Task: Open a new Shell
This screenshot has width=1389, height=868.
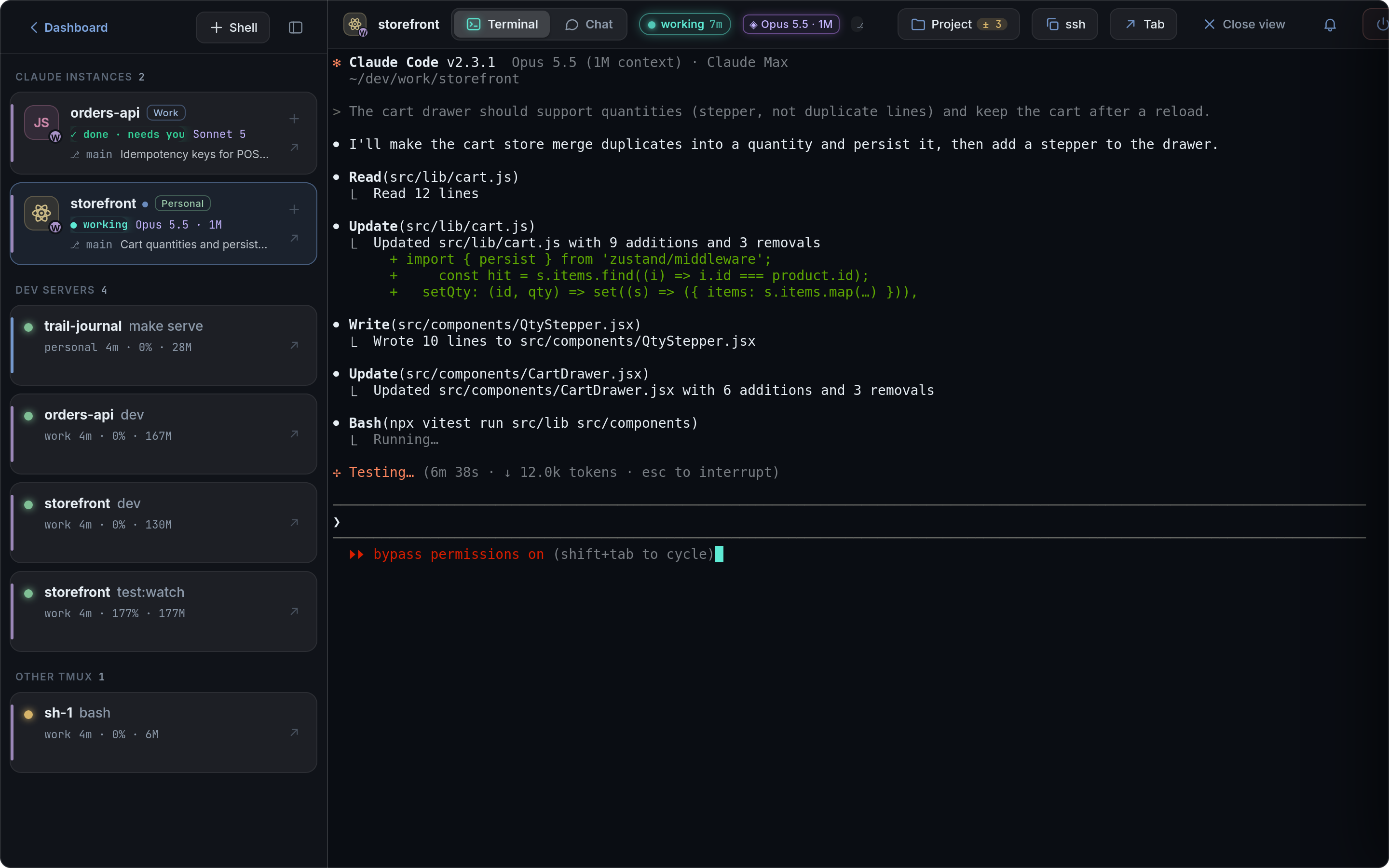Action: click(233, 27)
